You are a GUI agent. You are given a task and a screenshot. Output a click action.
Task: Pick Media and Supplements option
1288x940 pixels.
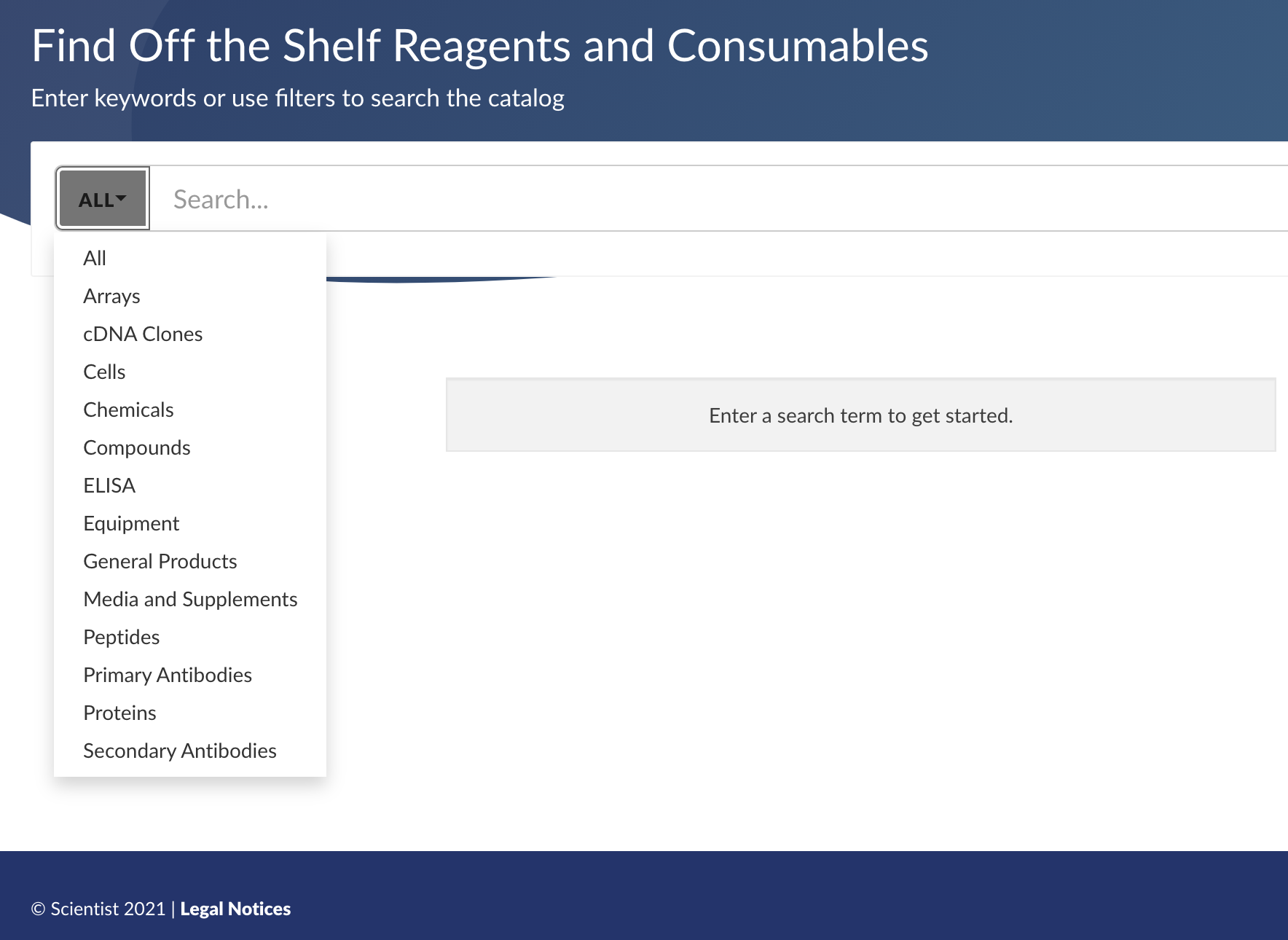[190, 599]
